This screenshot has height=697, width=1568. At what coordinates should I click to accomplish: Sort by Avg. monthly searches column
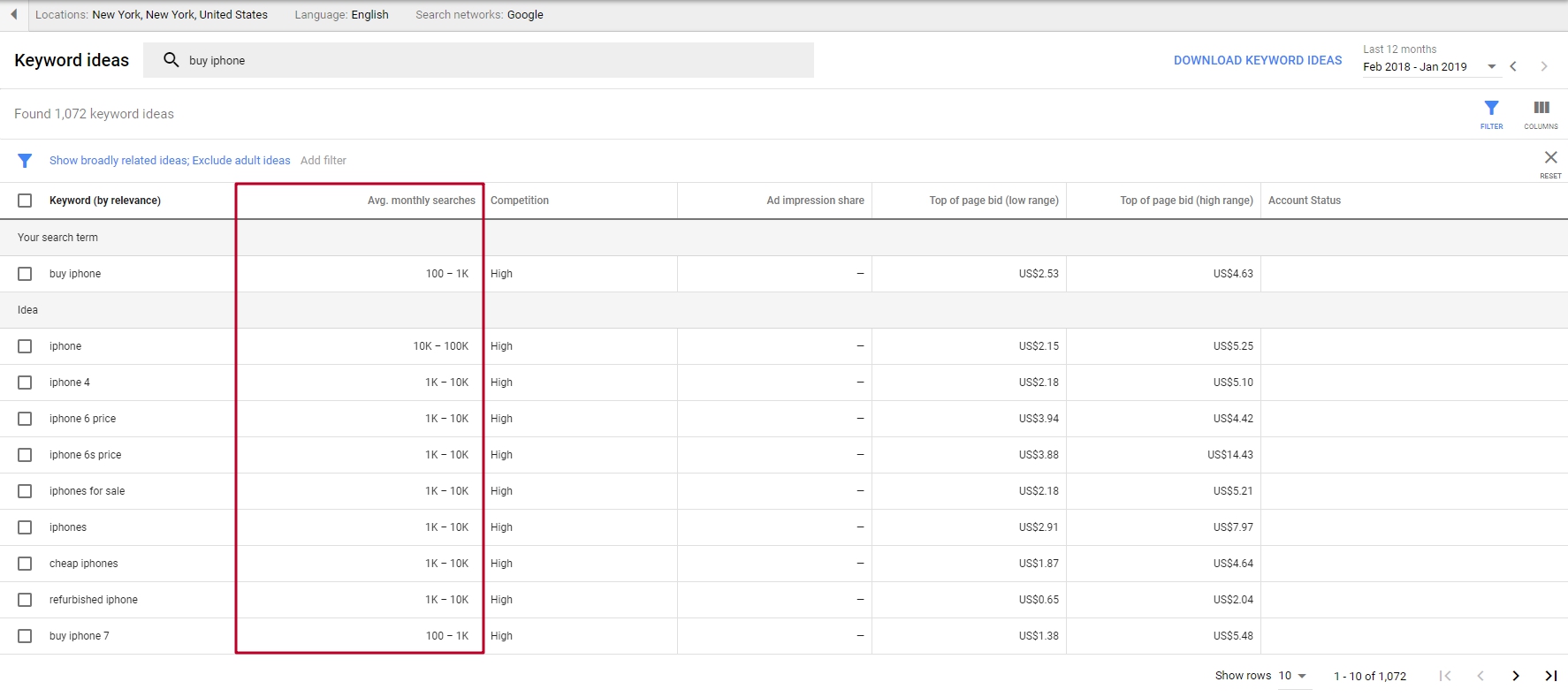click(422, 201)
